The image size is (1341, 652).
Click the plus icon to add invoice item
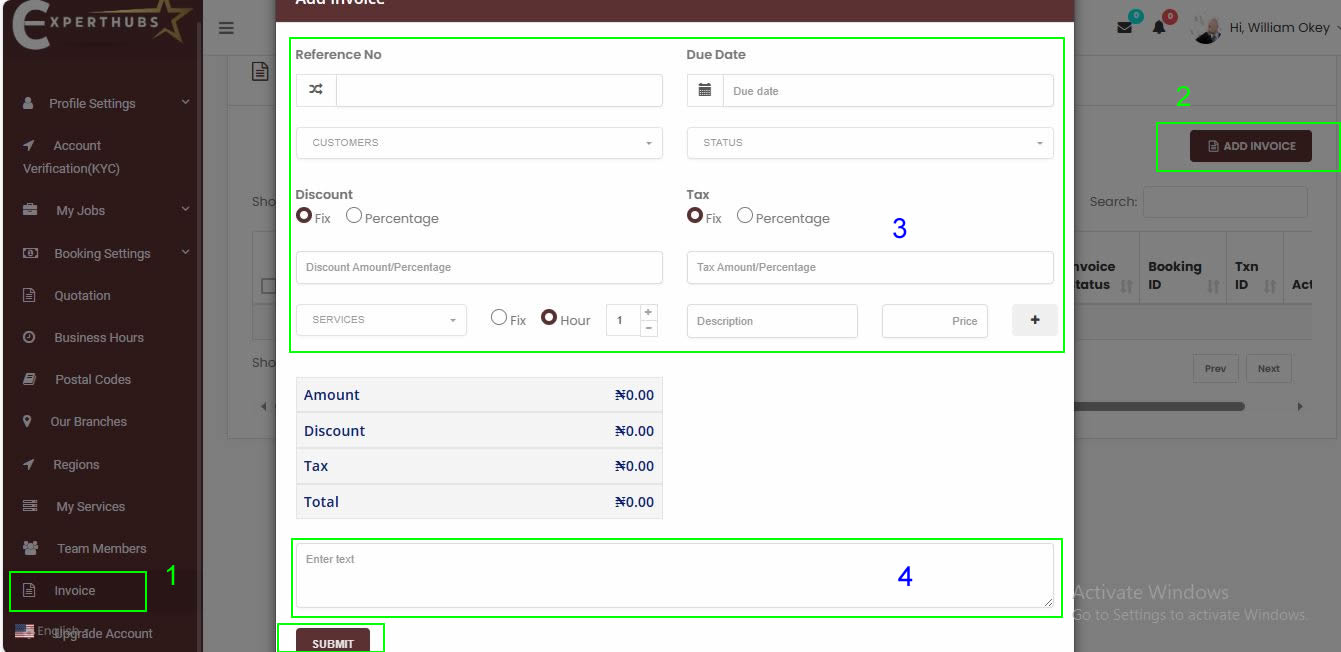pyautogui.click(x=1034, y=320)
